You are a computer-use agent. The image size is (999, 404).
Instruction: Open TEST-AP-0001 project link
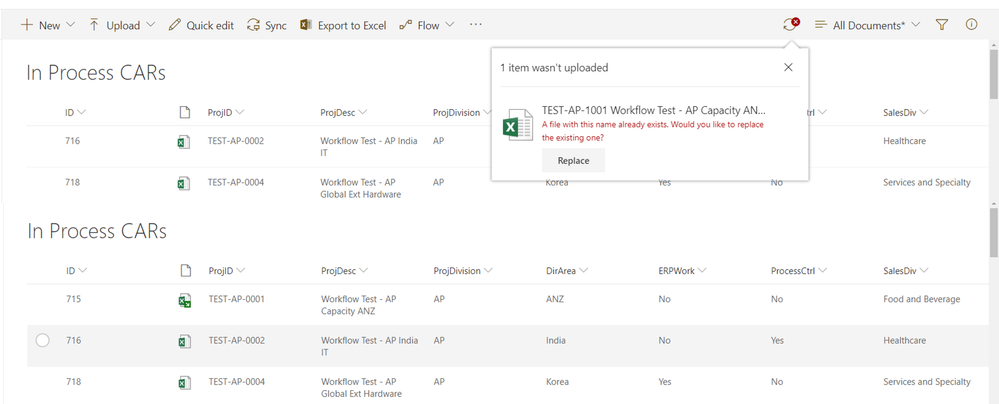(236, 299)
